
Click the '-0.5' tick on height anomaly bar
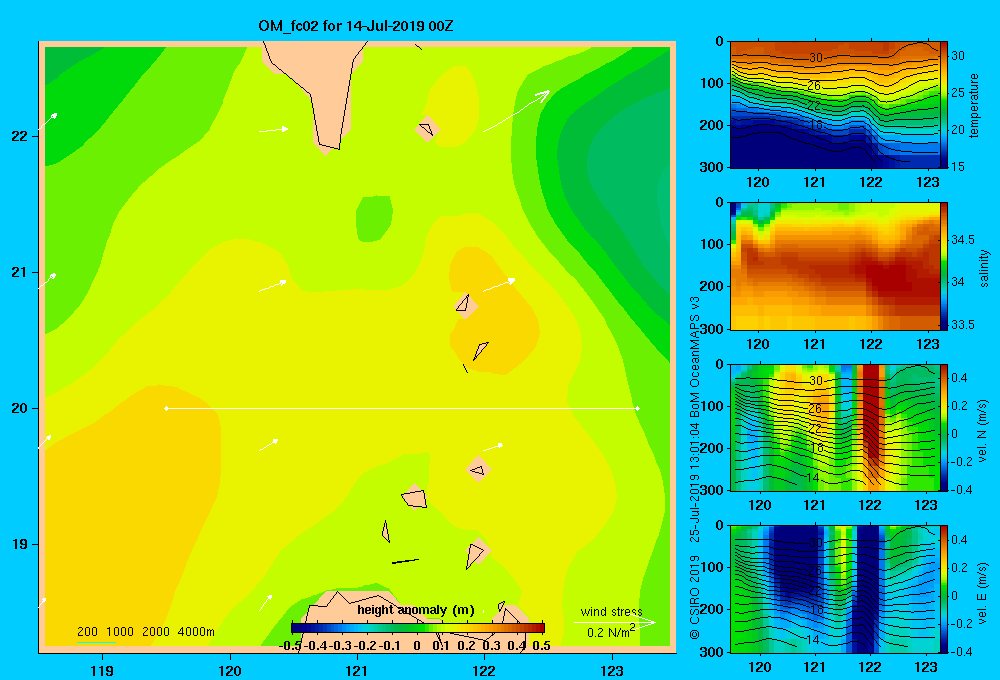(x=291, y=646)
